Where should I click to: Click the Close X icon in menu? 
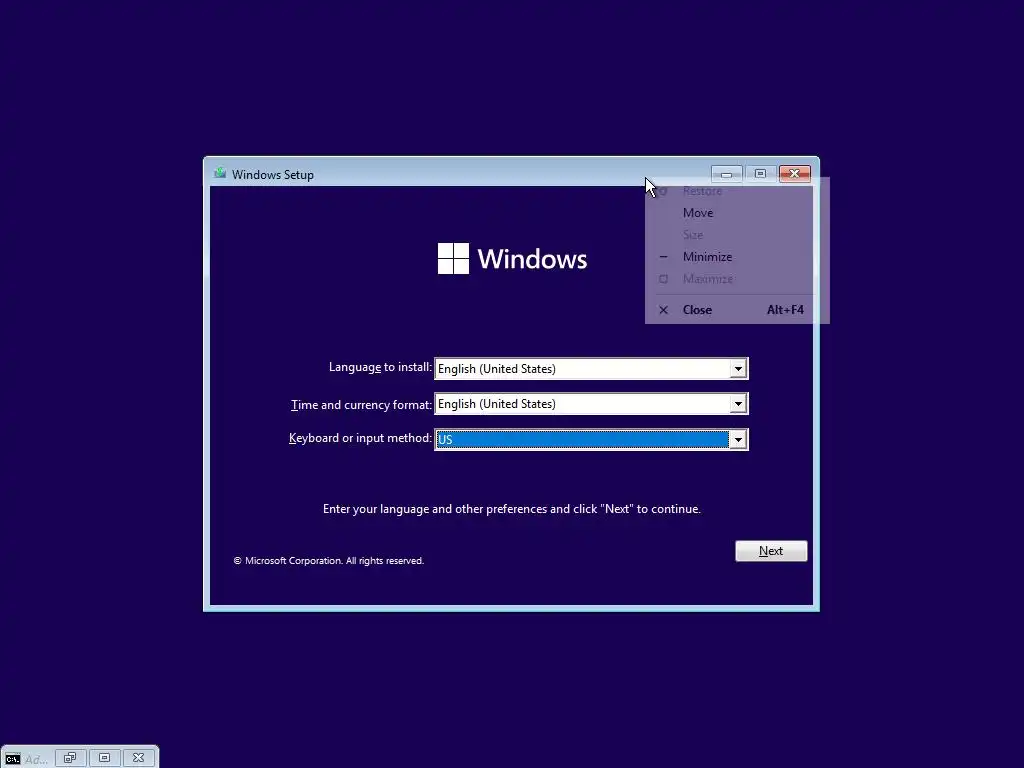pos(664,310)
